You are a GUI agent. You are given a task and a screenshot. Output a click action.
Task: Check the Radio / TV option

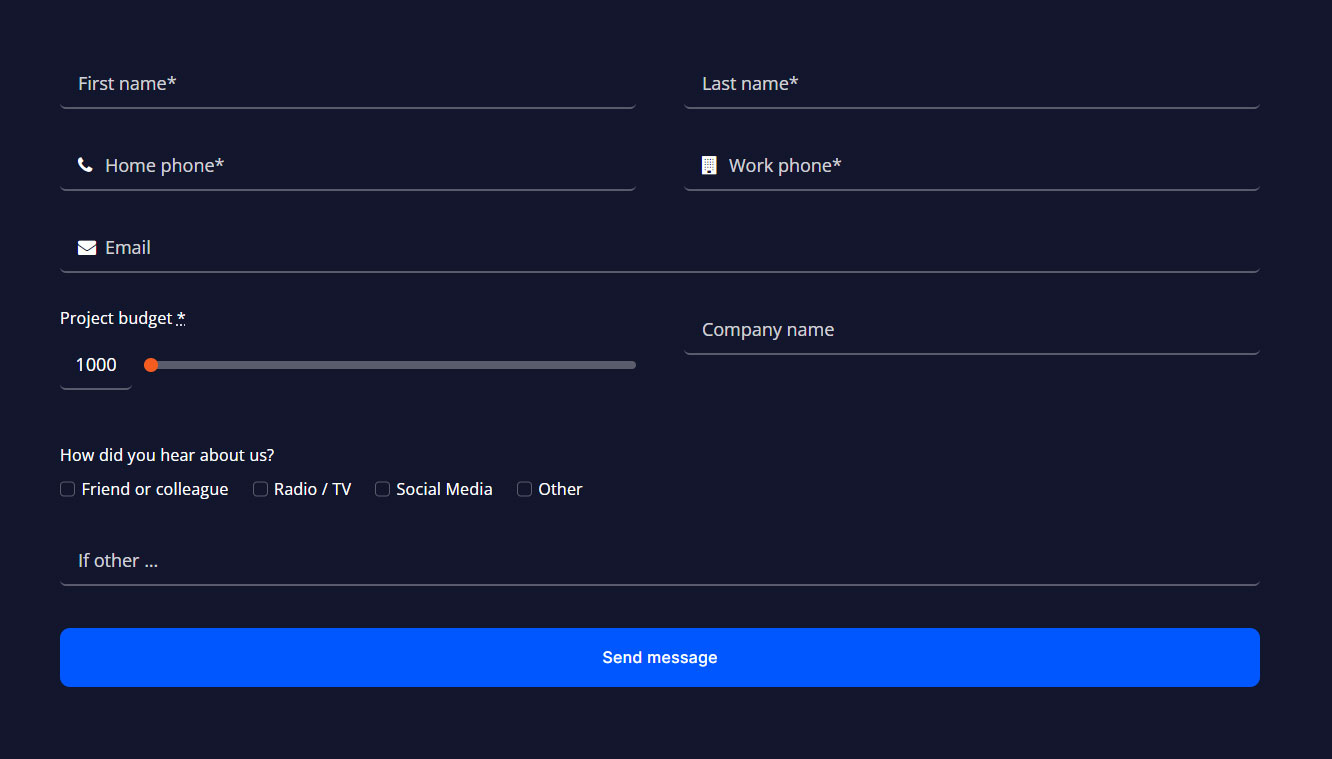click(x=260, y=489)
